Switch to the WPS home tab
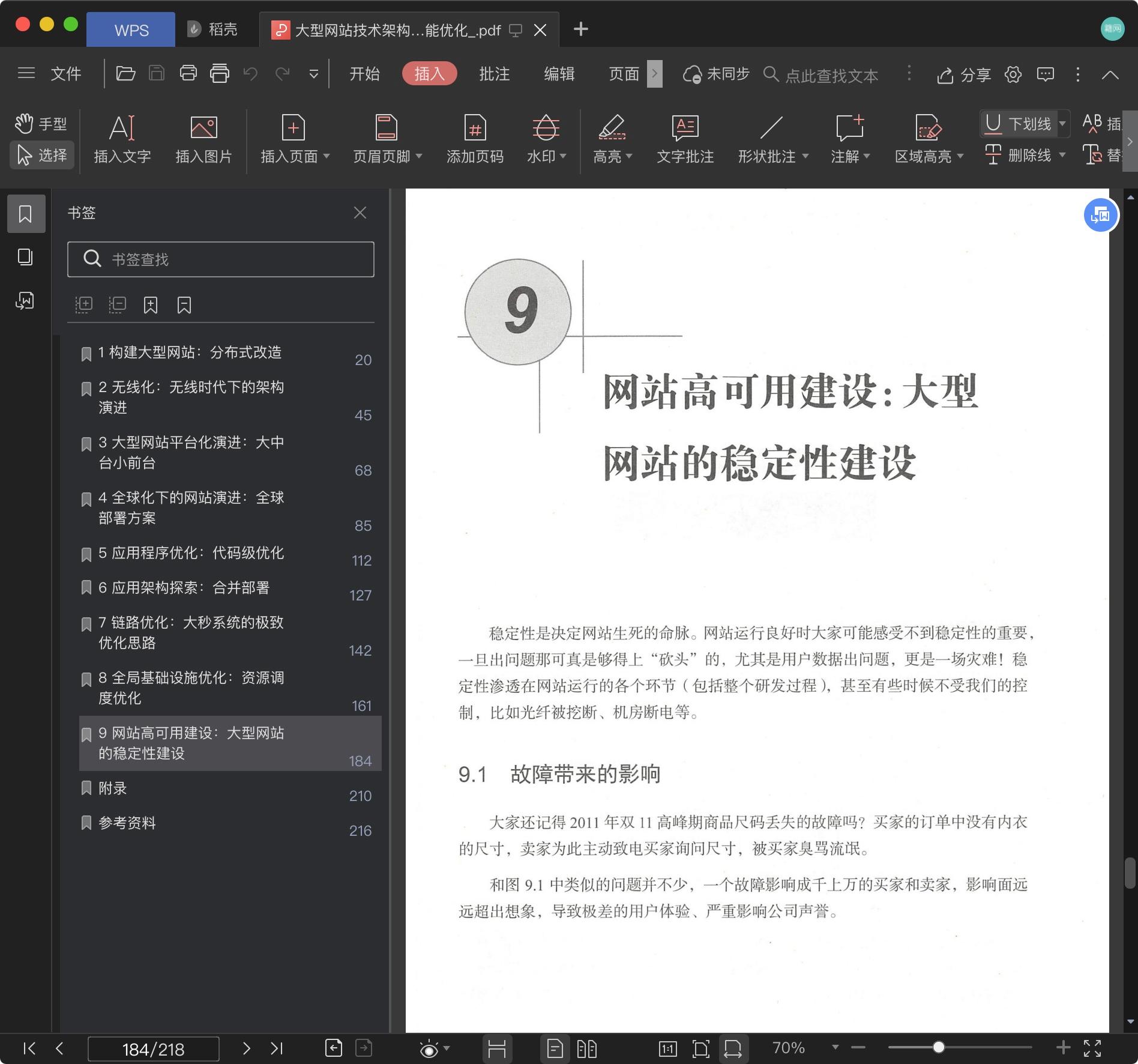The image size is (1138, 1064). point(131,29)
